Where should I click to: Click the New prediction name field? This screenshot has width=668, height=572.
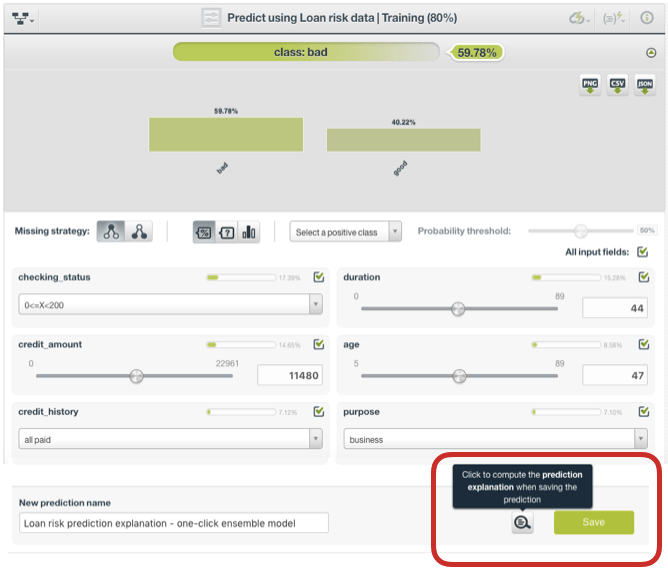coord(173,523)
